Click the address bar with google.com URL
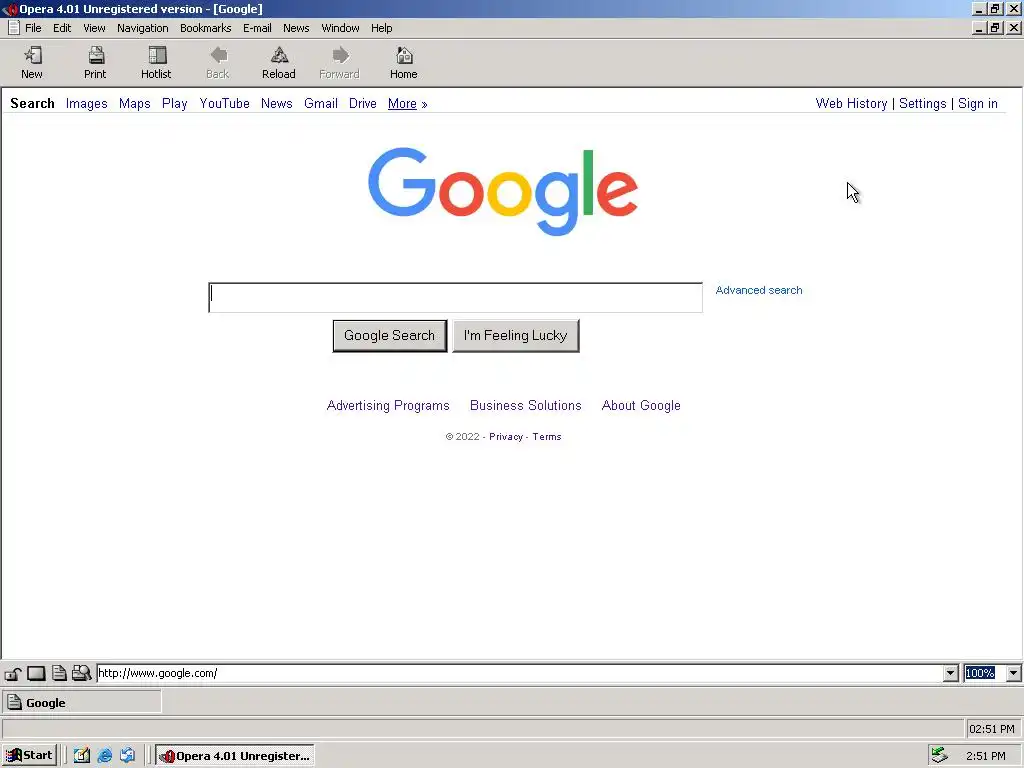 coord(520,673)
